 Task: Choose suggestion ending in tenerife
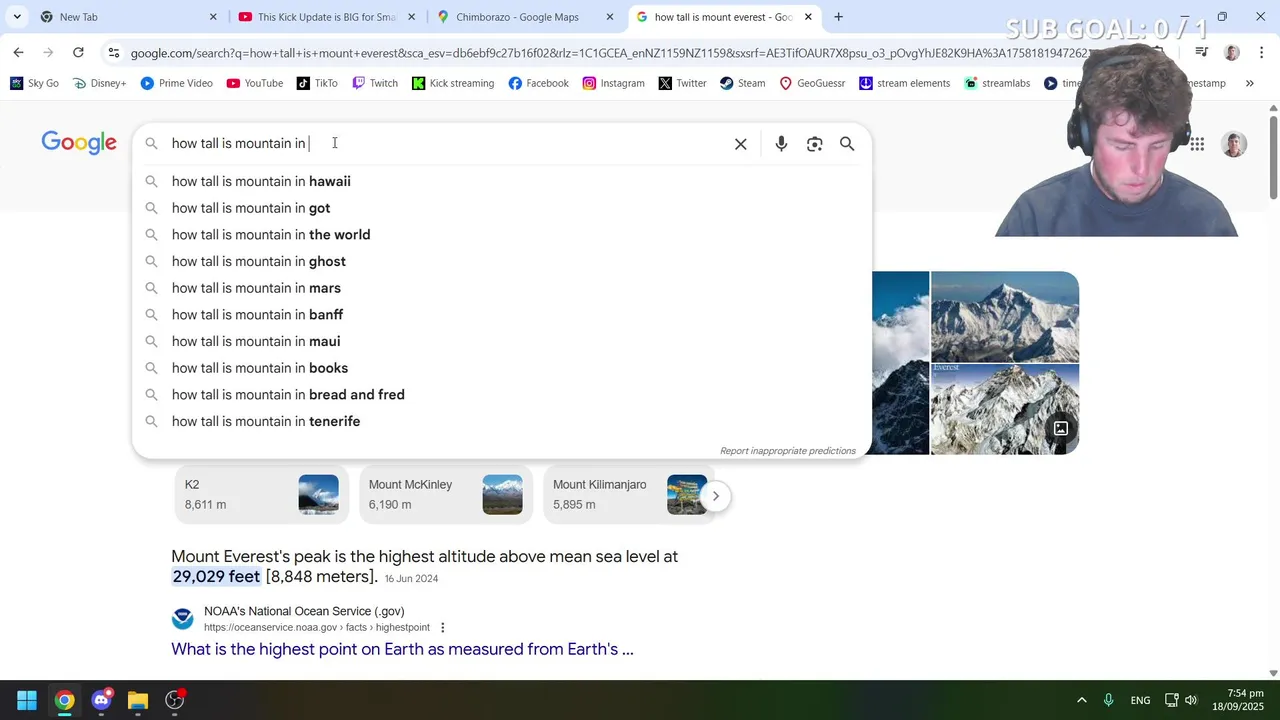(x=502, y=421)
